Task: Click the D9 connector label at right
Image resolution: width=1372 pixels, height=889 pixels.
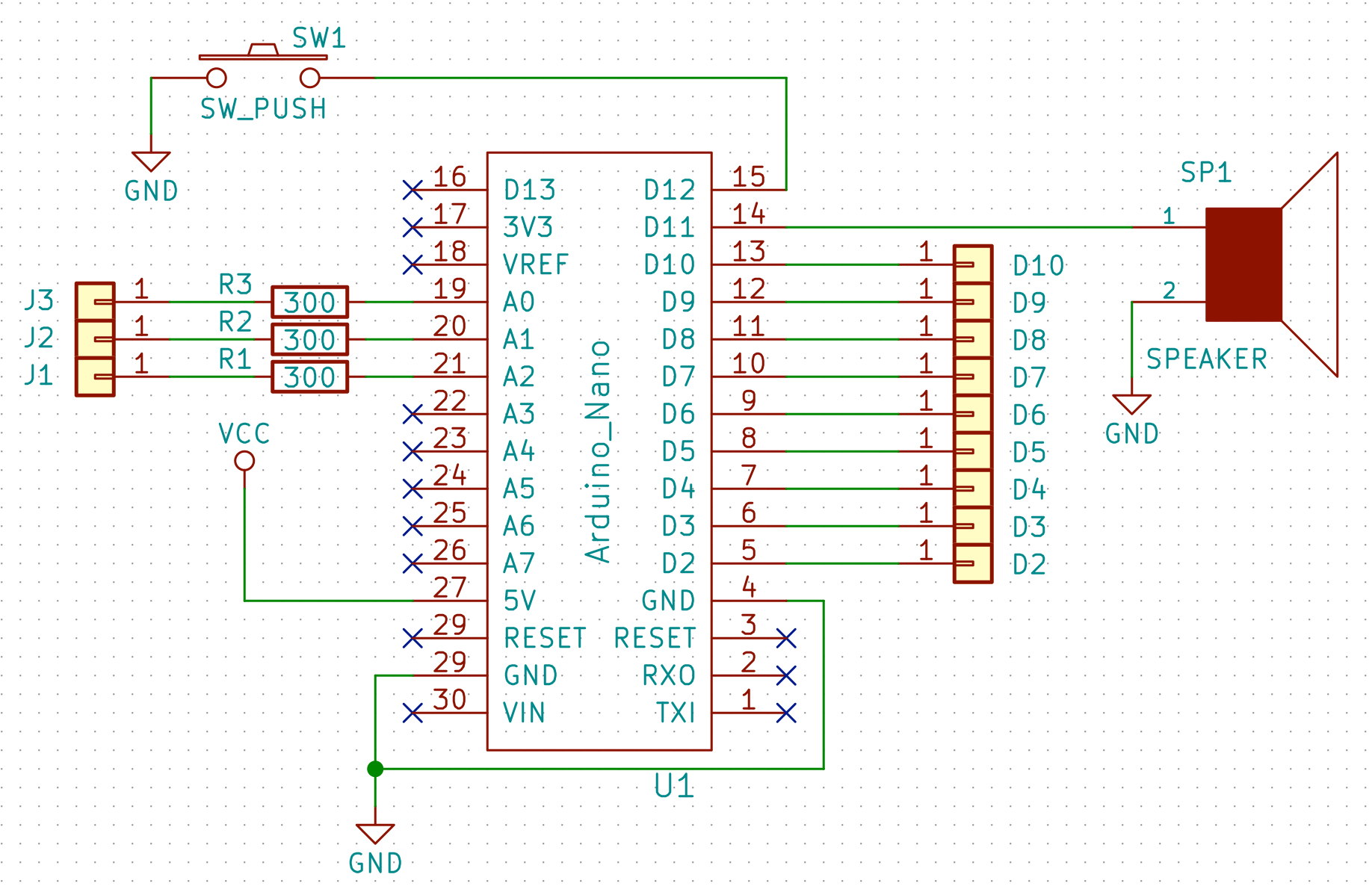Action: pyautogui.click(x=1030, y=303)
